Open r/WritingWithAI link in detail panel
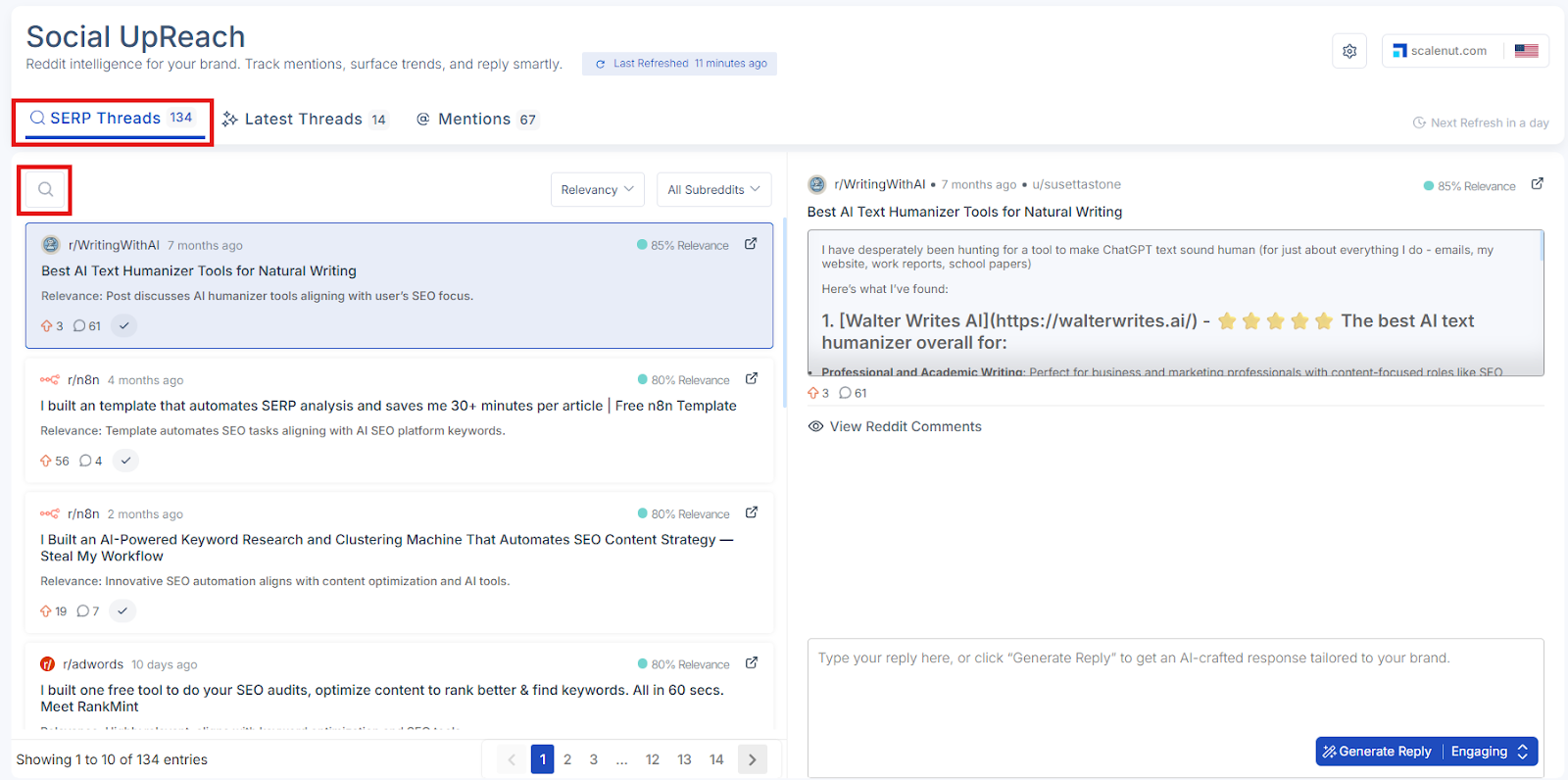Image resolution: width=1568 pixels, height=780 pixels. (x=879, y=184)
